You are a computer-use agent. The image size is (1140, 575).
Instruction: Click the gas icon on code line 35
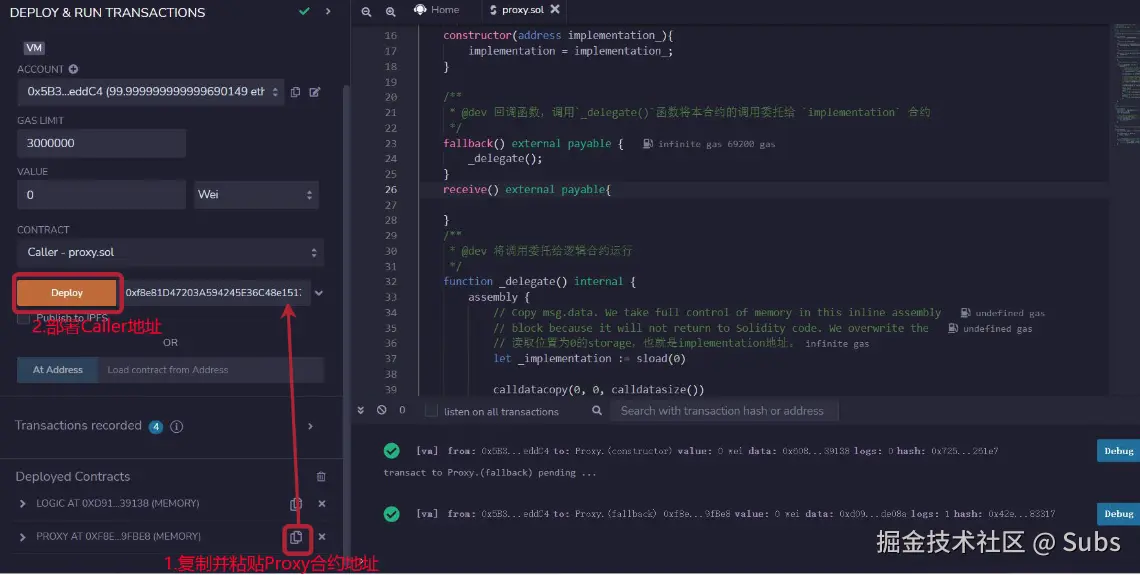[x=953, y=329]
